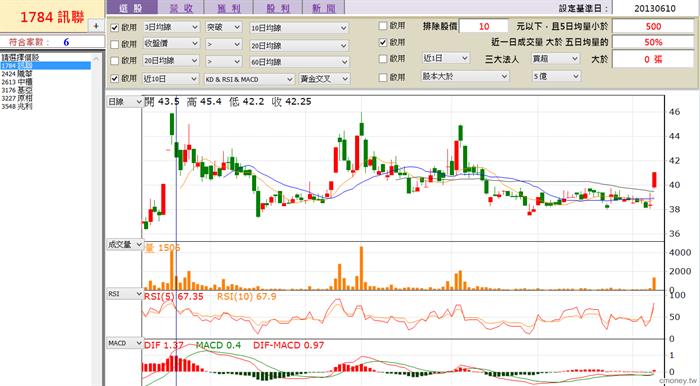This screenshot has width=700, height=386.
Task: Open the 日線 chart period dropdown
Action: [125, 102]
